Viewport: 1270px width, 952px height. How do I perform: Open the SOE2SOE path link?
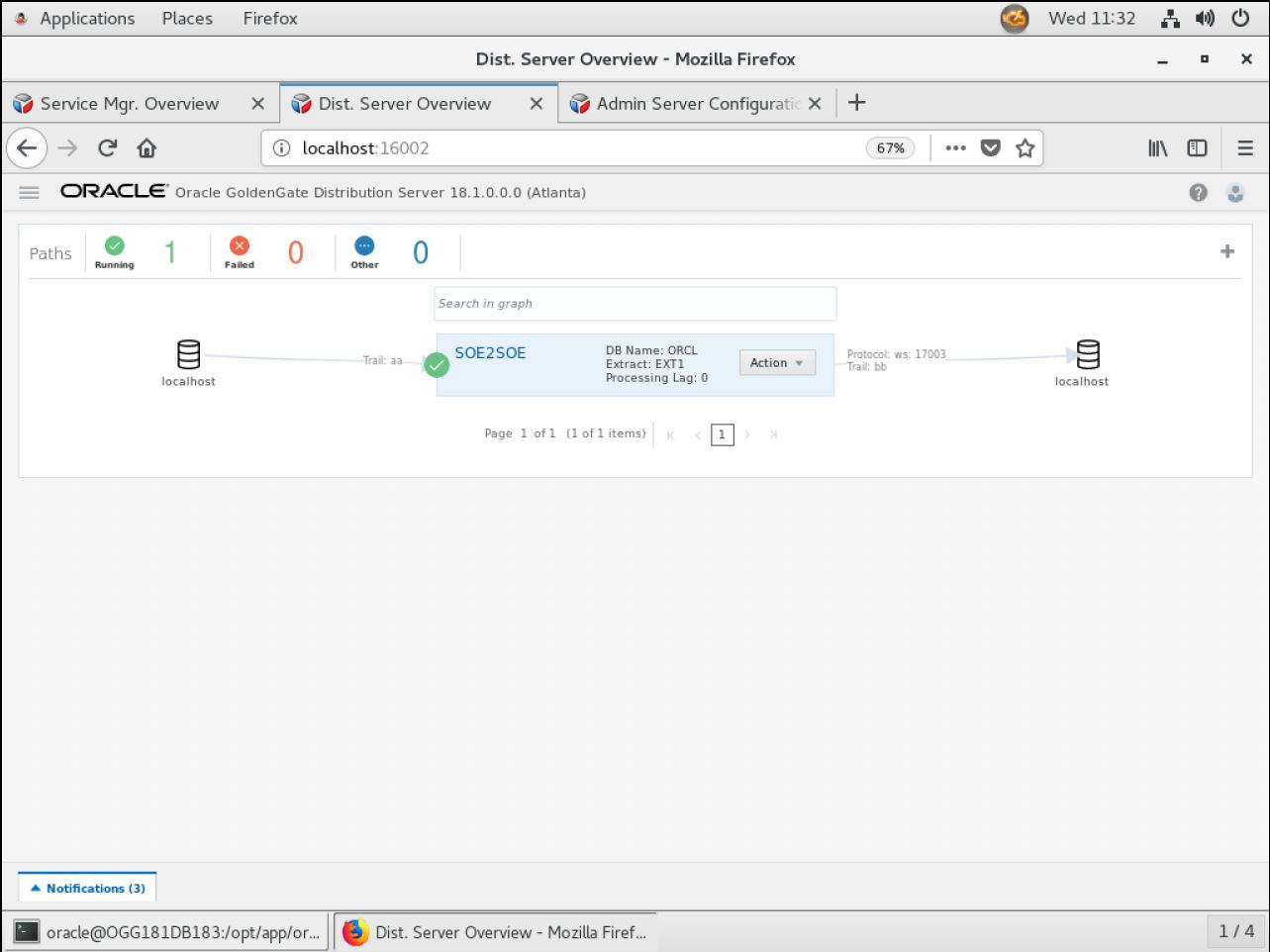tap(490, 352)
